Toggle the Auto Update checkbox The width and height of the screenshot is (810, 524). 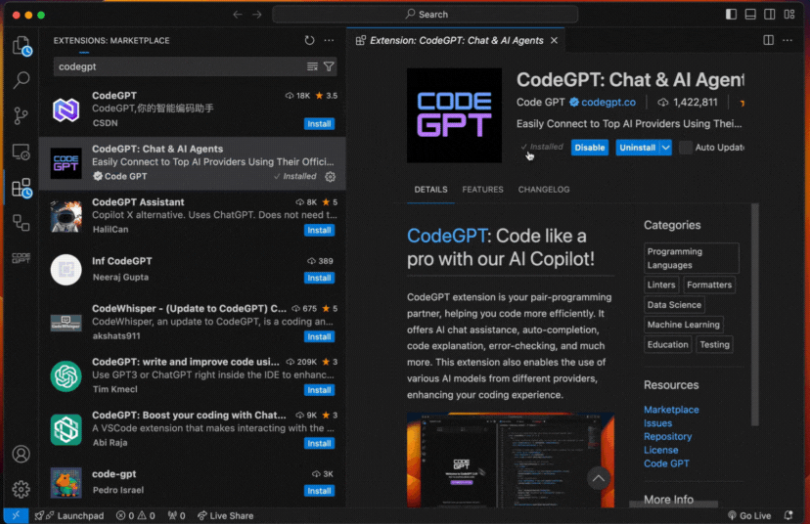coord(685,148)
